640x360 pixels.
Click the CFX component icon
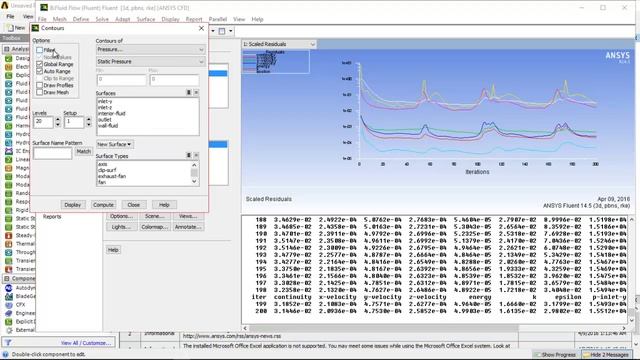[8, 304]
